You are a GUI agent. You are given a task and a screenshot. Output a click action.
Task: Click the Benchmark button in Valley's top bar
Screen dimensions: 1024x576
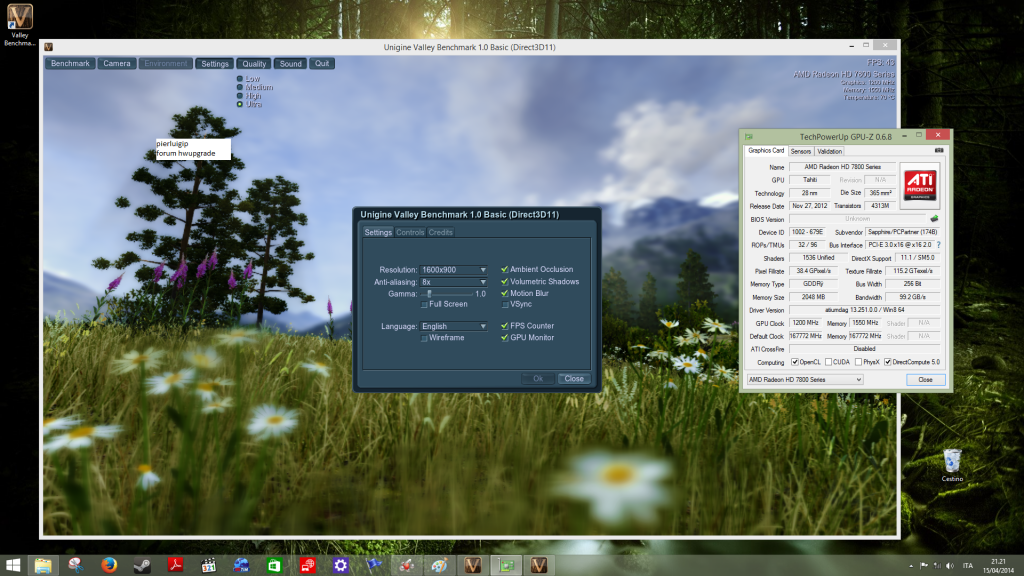tap(70, 63)
